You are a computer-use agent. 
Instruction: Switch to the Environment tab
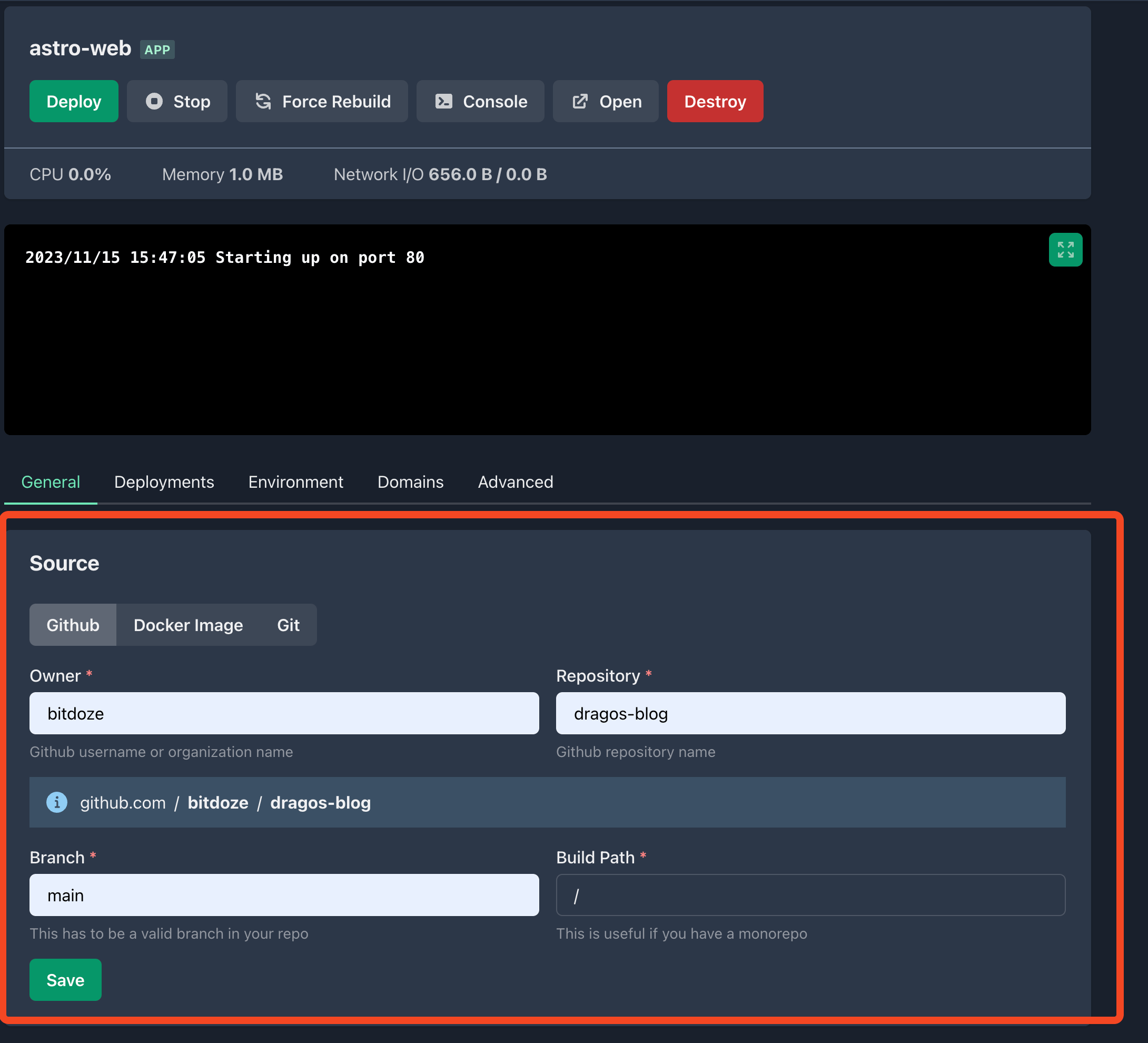(295, 482)
